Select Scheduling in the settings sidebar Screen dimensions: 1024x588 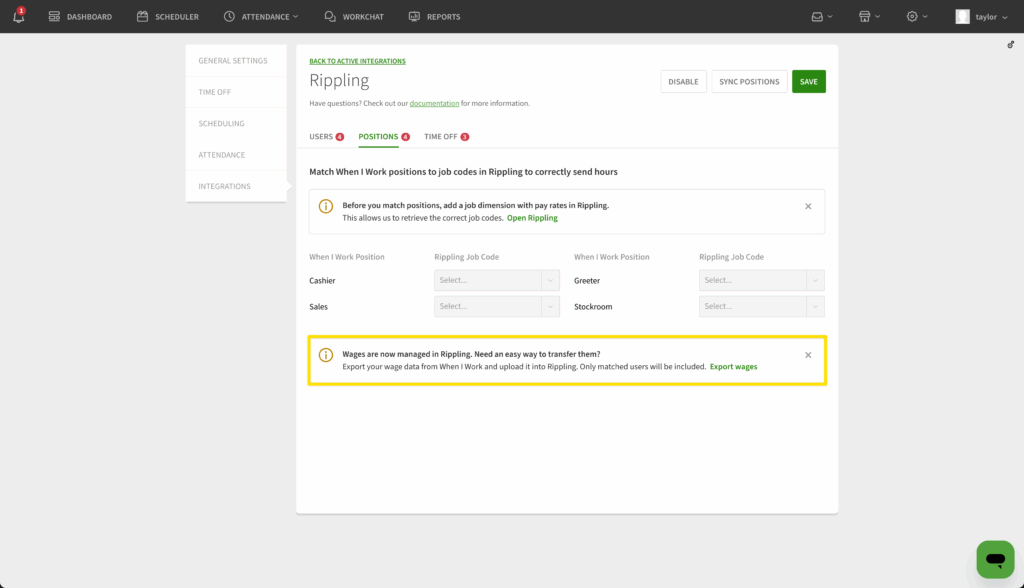(x=222, y=124)
